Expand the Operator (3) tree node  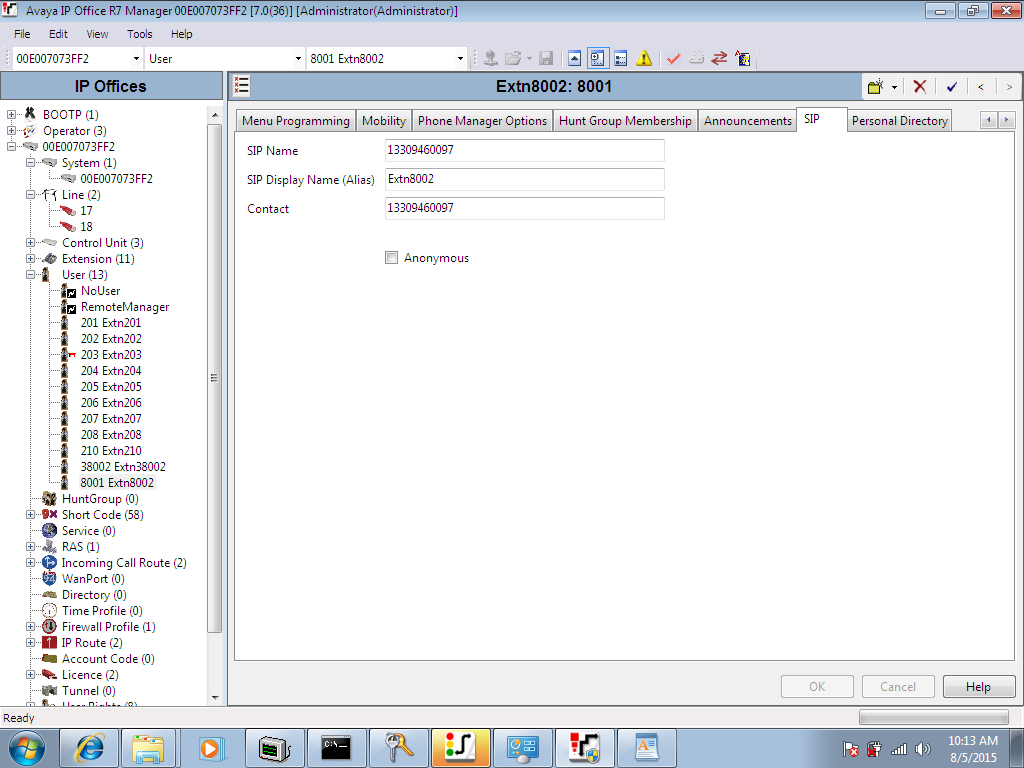[11, 131]
